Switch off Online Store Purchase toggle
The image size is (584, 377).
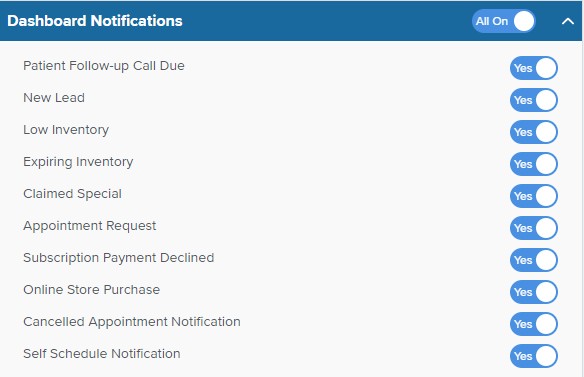point(534,292)
